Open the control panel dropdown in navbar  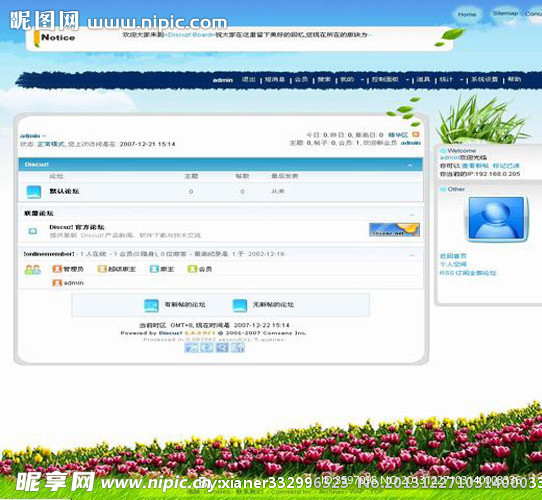(x=390, y=80)
